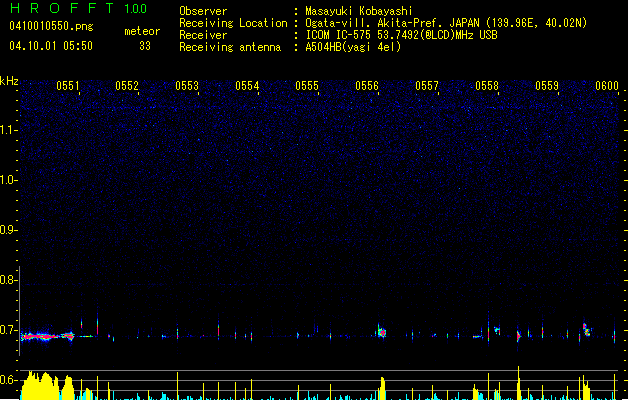Screen dimensions: 629x400
Task: Click the HROFFT 1.00 title text
Action: coord(79,8)
